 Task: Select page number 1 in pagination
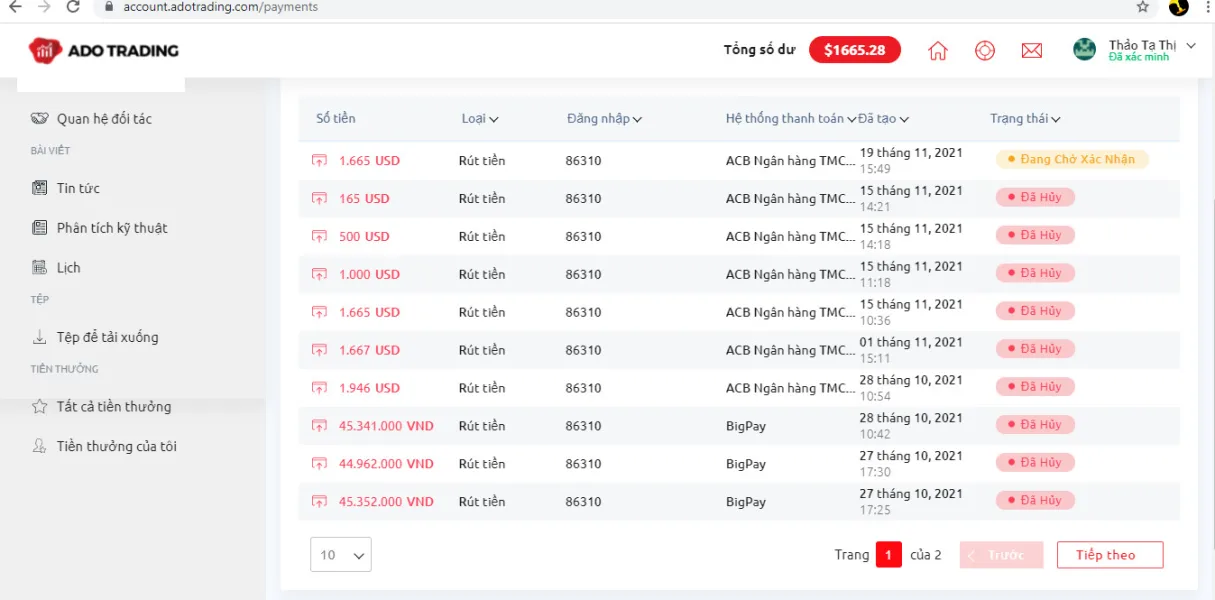(888, 555)
